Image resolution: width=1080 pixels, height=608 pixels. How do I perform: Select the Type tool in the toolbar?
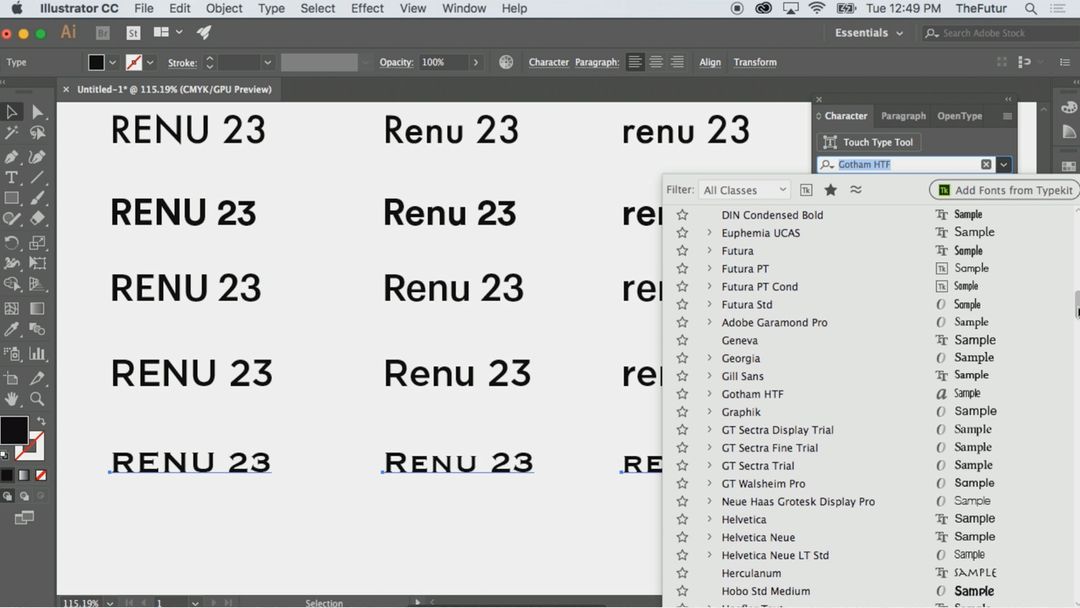(12, 178)
